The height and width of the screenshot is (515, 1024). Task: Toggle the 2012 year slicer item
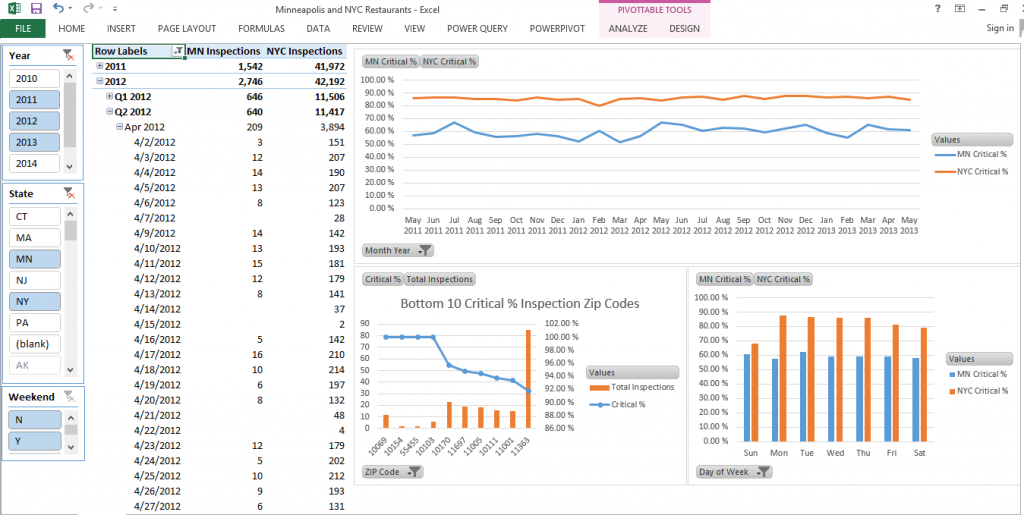point(35,121)
